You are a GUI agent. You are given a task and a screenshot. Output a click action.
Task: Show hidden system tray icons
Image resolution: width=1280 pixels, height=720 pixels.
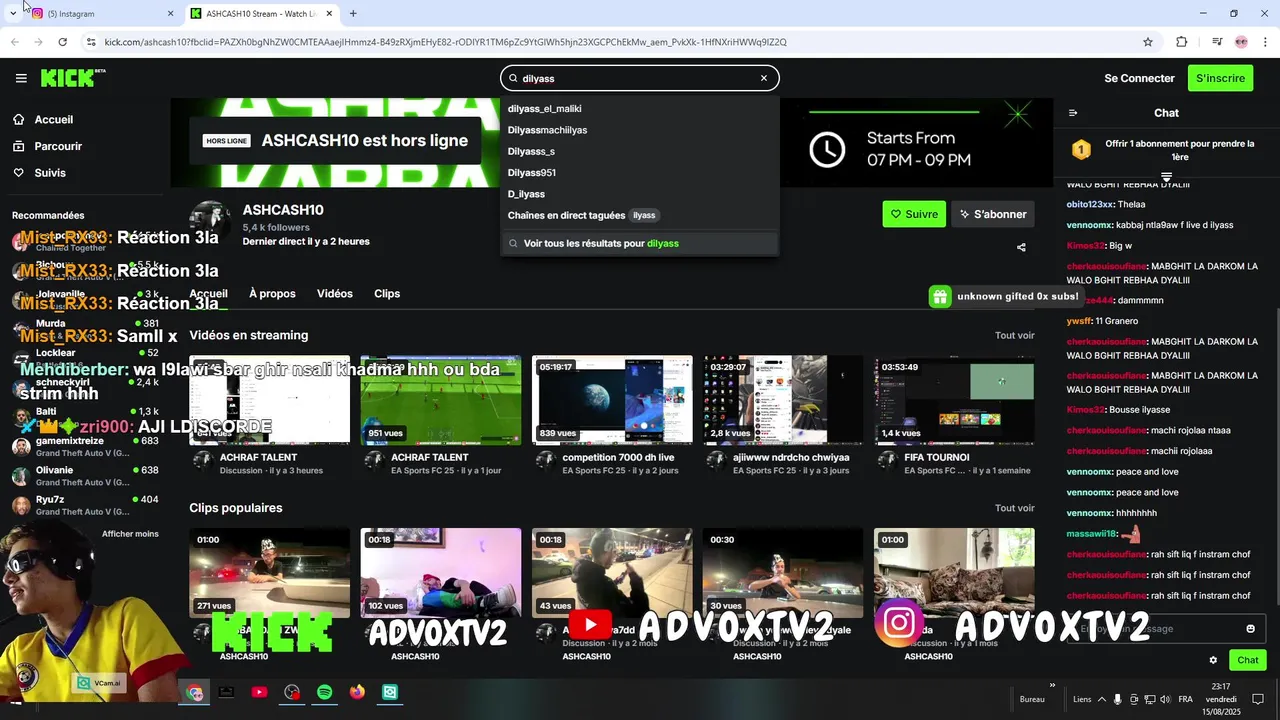(x=1102, y=699)
